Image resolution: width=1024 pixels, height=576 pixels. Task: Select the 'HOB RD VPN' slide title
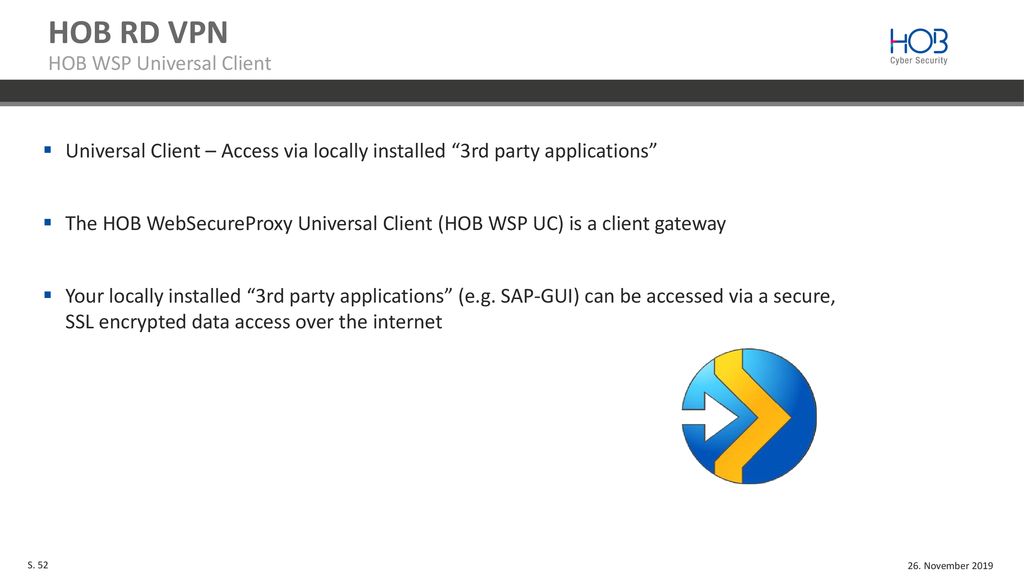(x=138, y=32)
